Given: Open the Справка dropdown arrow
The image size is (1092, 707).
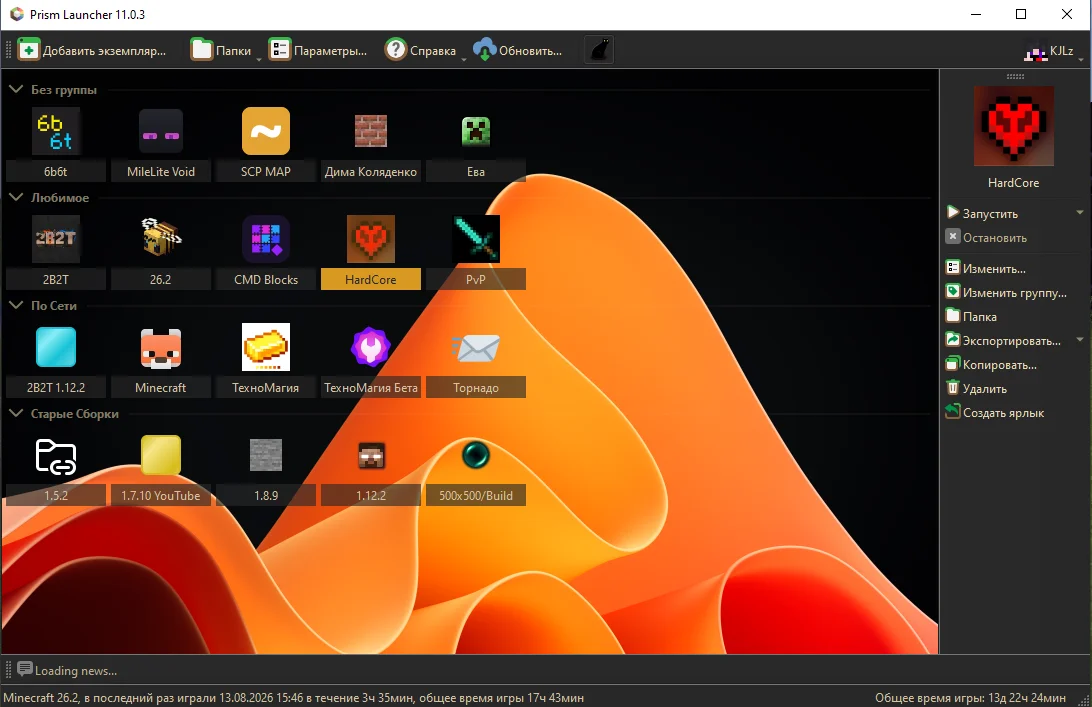Looking at the screenshot, I should pyautogui.click(x=463, y=59).
